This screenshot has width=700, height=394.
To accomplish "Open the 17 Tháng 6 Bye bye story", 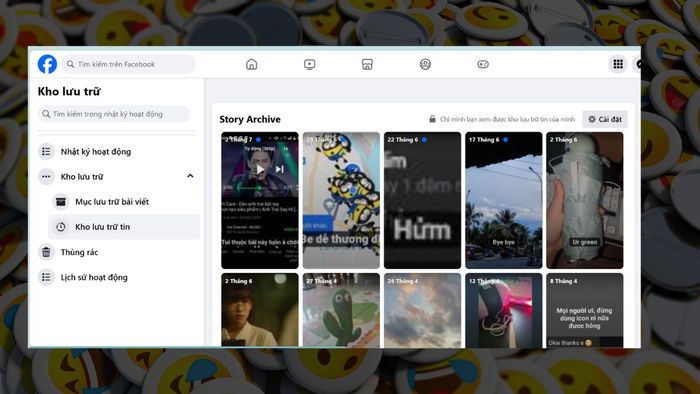I will click(504, 200).
